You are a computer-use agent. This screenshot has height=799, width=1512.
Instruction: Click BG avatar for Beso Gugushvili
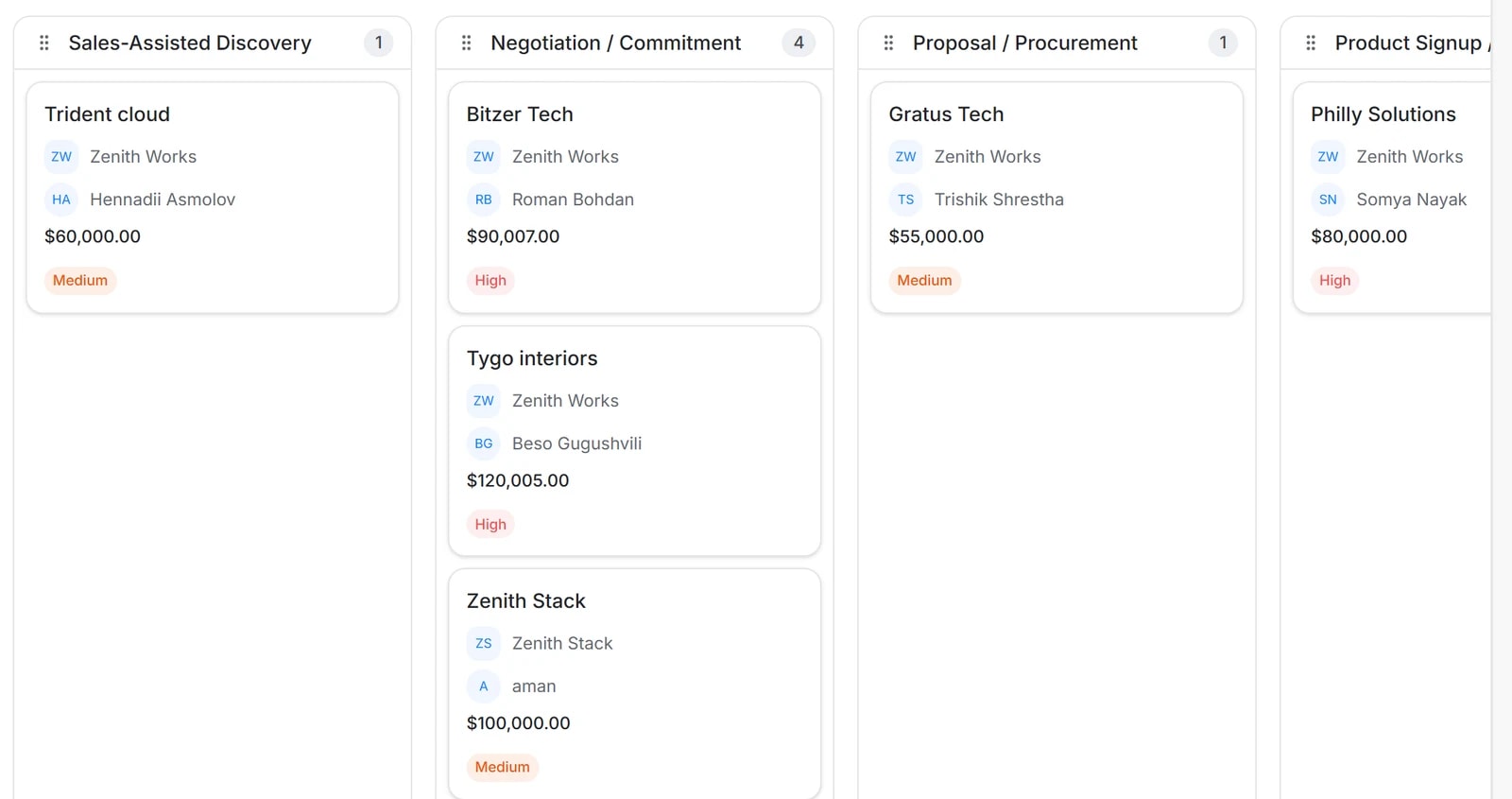pos(484,443)
